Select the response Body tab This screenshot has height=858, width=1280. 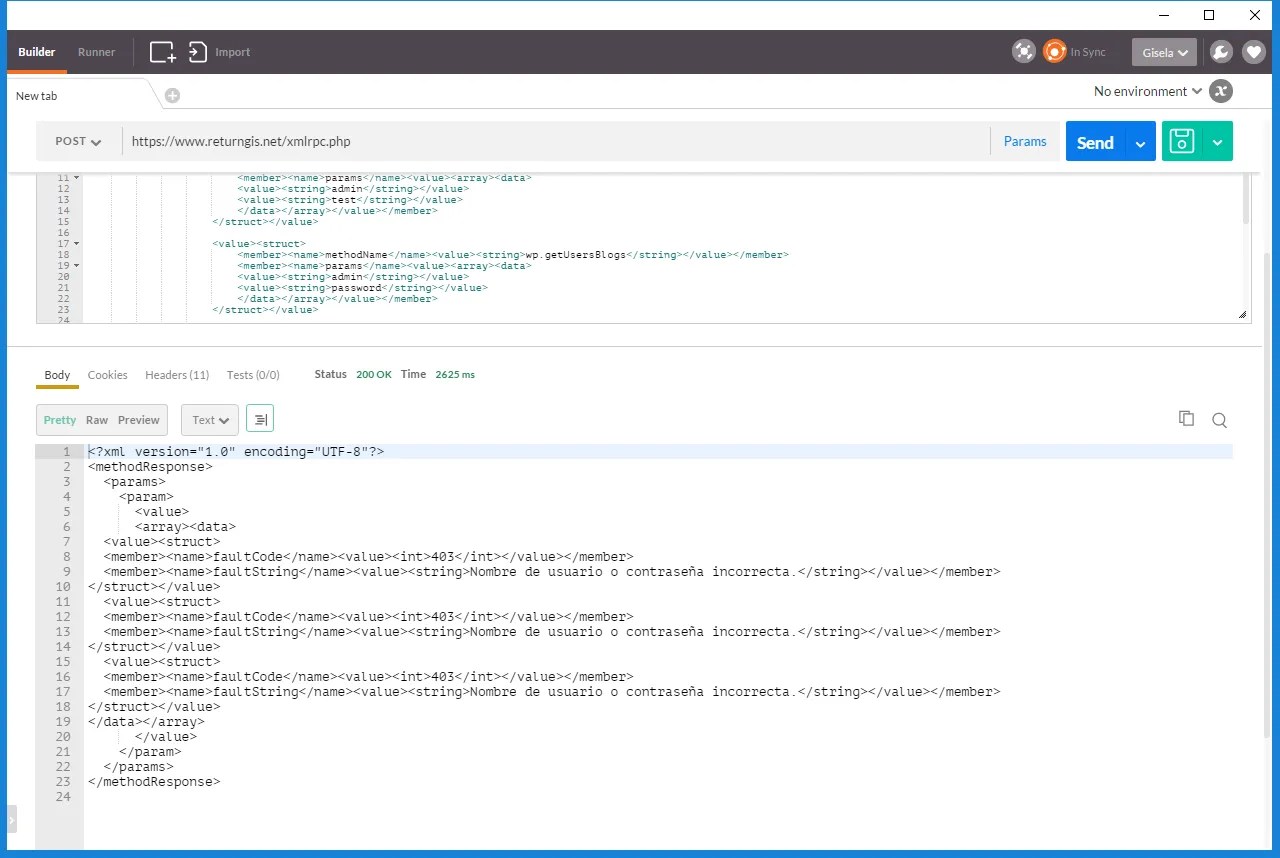[x=57, y=375]
